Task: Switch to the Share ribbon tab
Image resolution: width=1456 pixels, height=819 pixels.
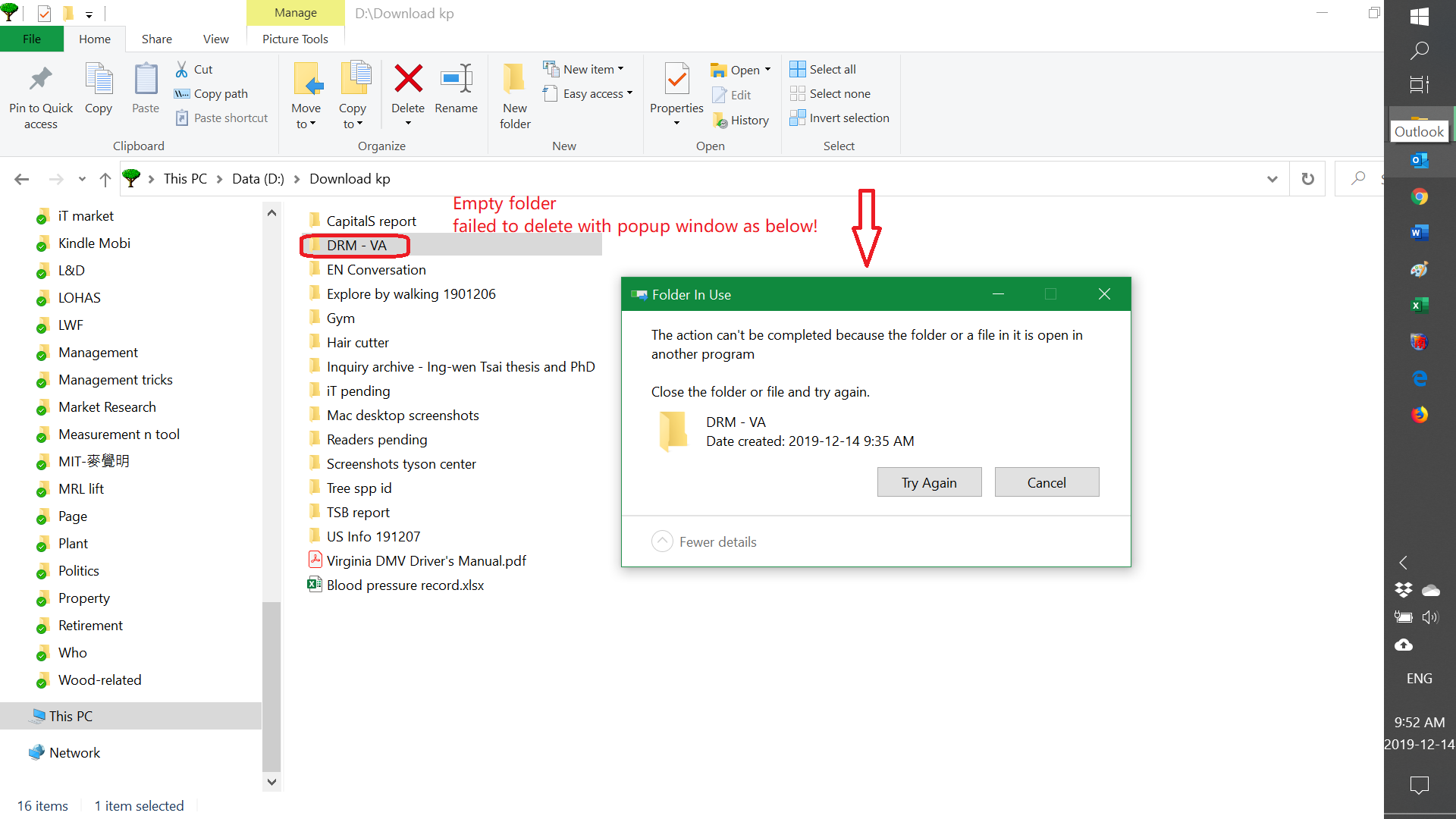Action: coord(156,39)
